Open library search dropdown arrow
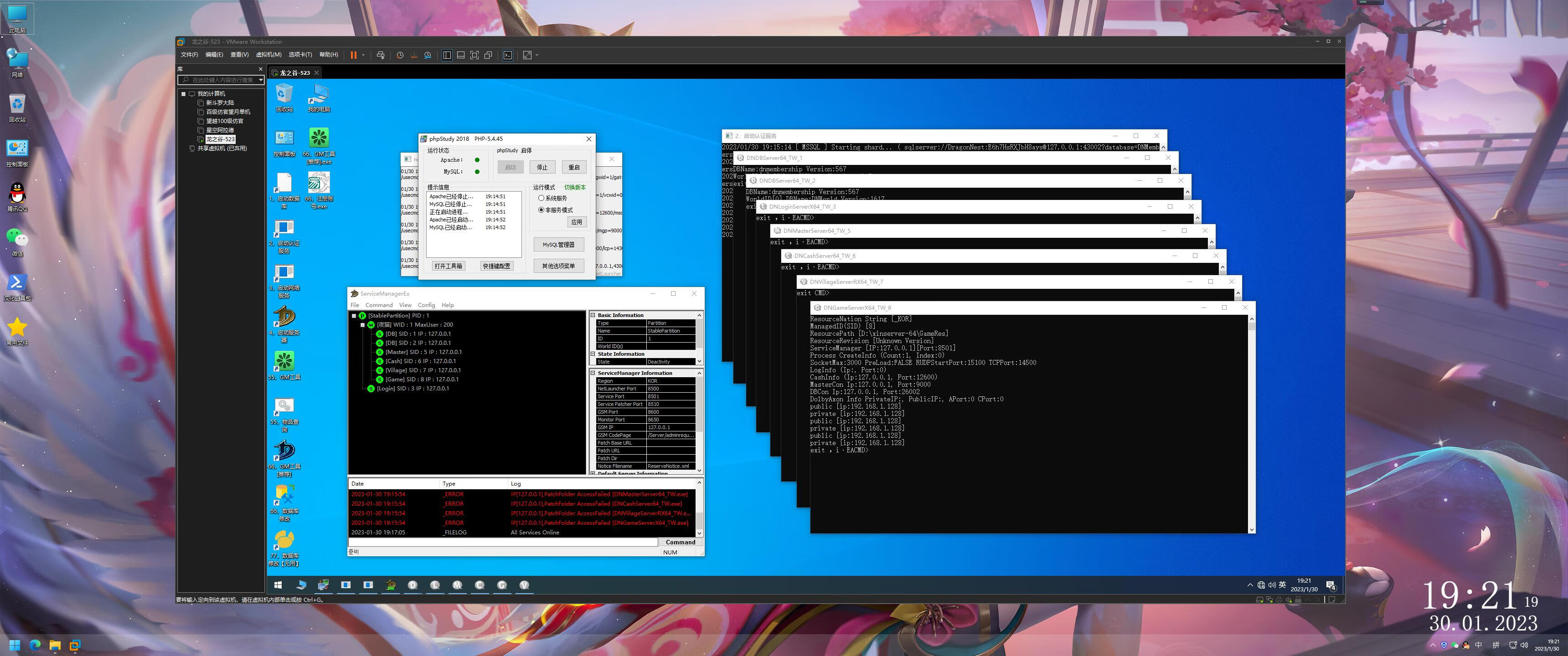 [261, 80]
